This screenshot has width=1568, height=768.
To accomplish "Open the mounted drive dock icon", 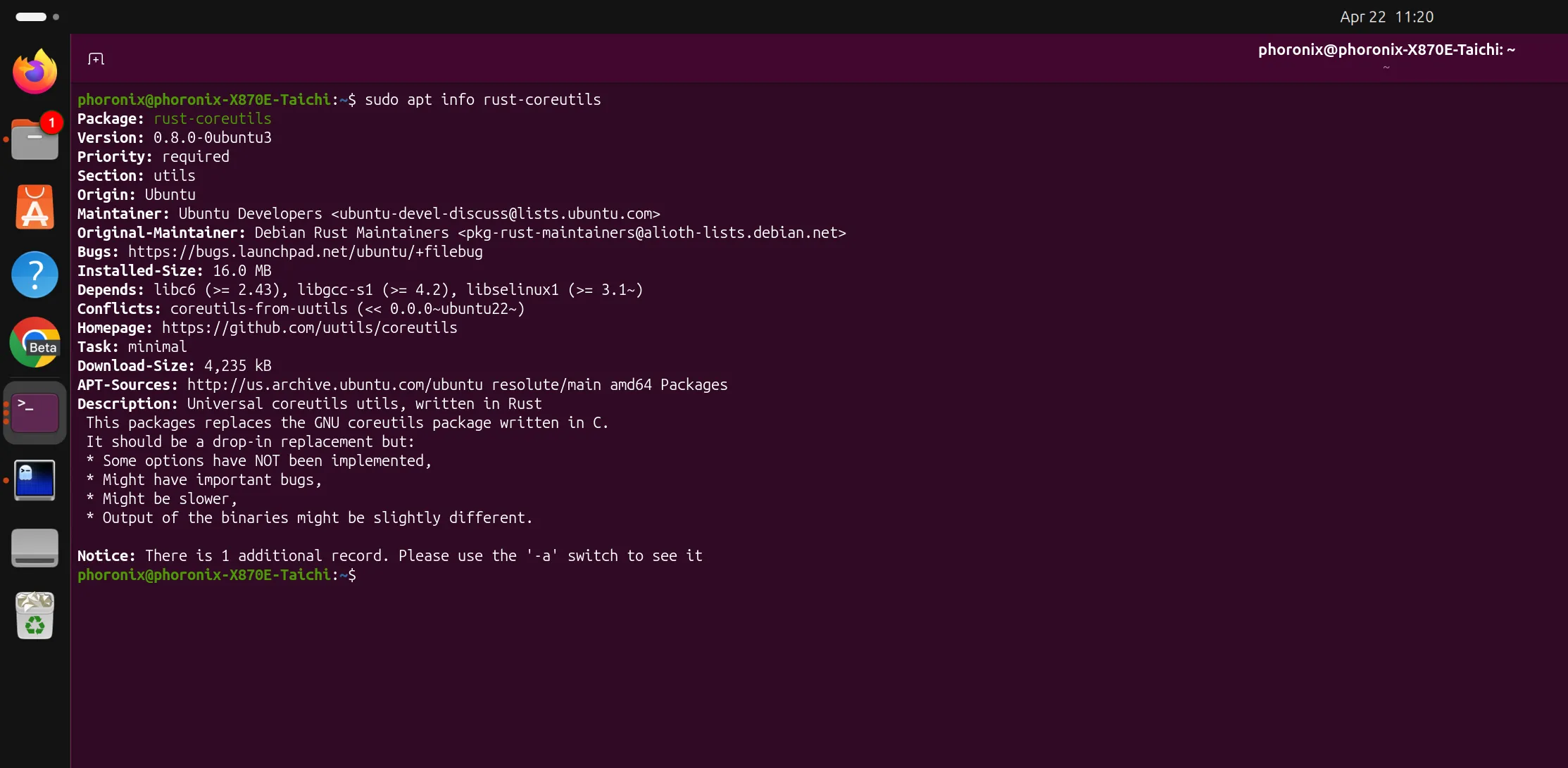I will click(35, 548).
